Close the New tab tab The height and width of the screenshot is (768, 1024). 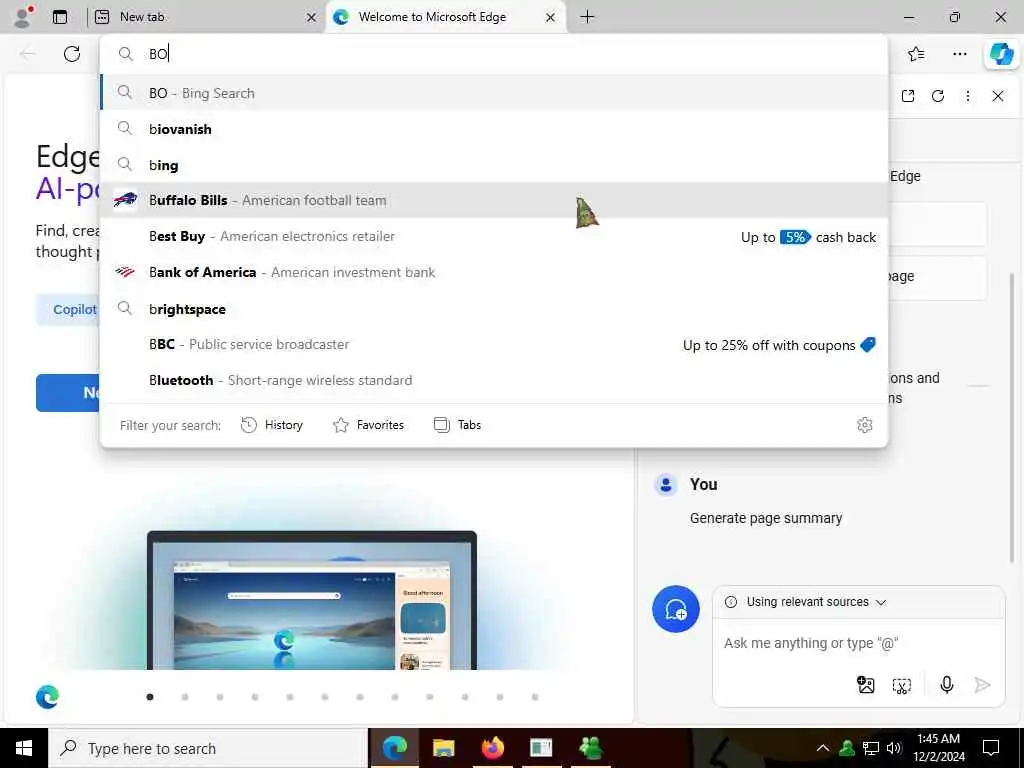coord(312,18)
